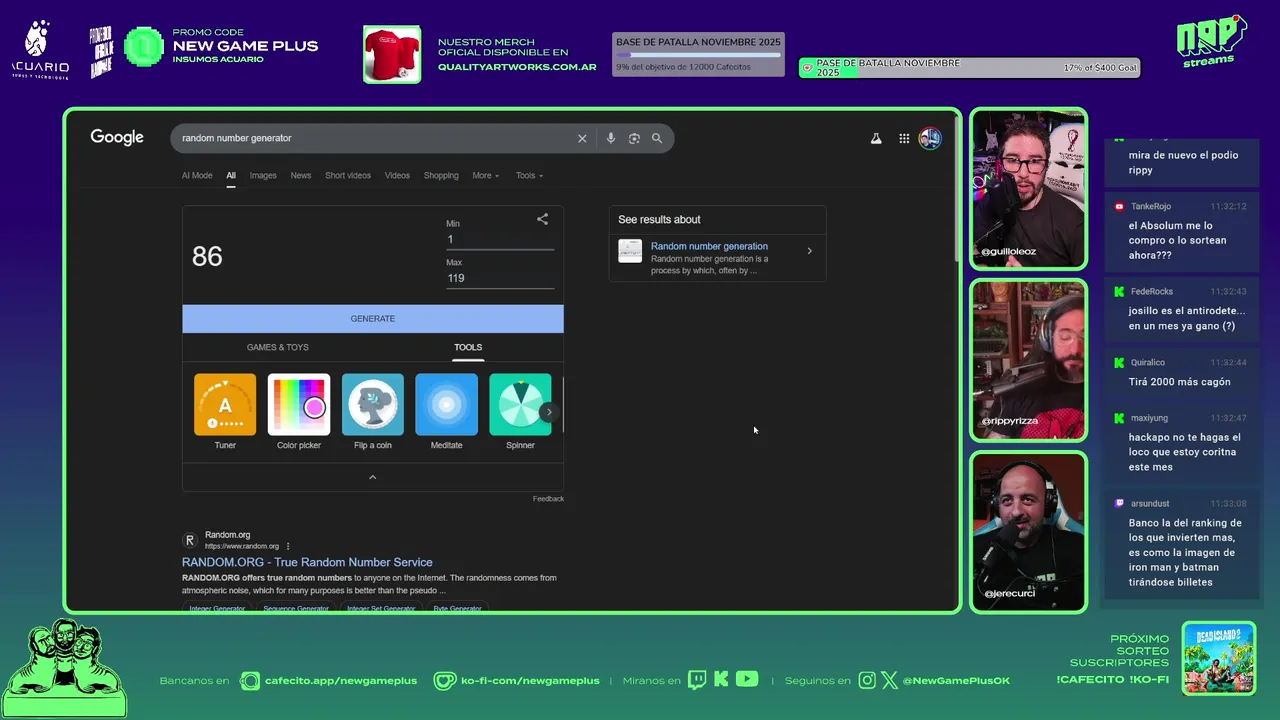Click the browser page scrollbar
This screenshot has height=720, width=1280.
(956, 190)
